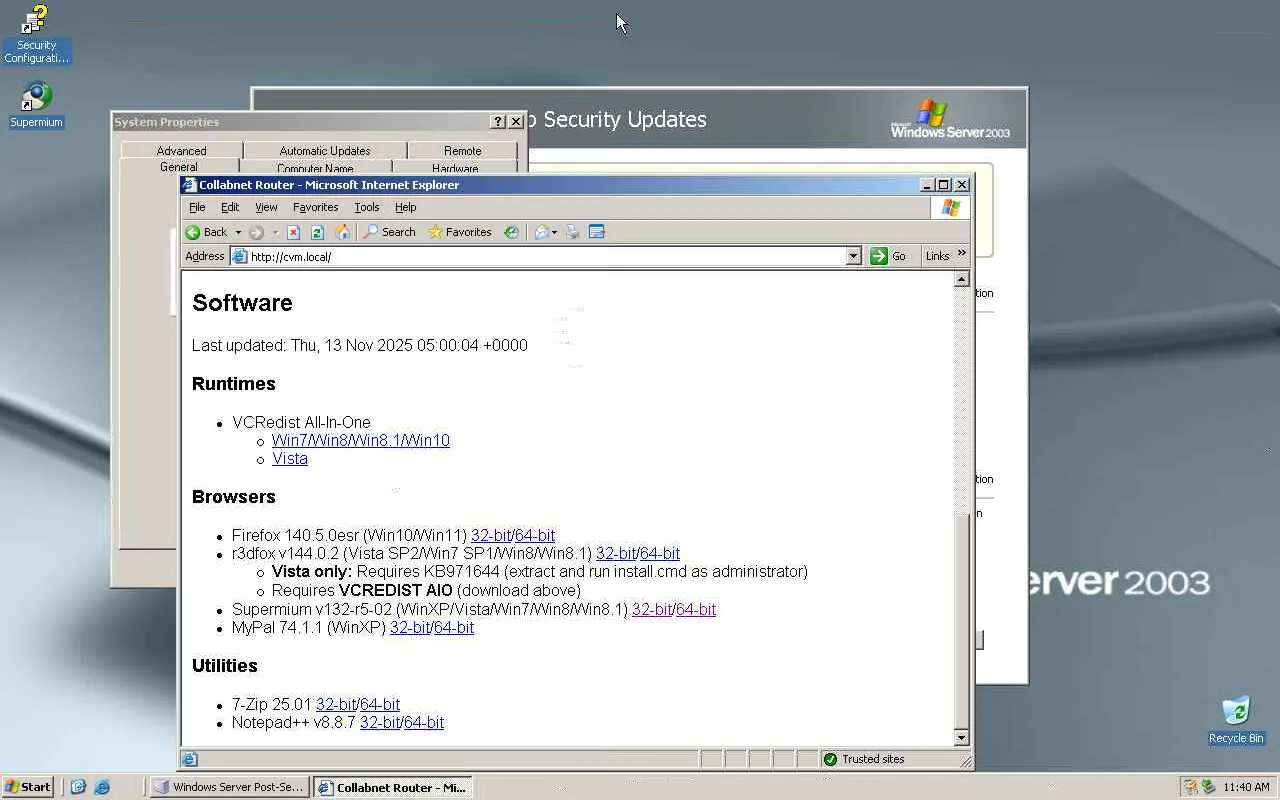
Task: Select the Hardware tab in System Properties
Action: click(455, 168)
